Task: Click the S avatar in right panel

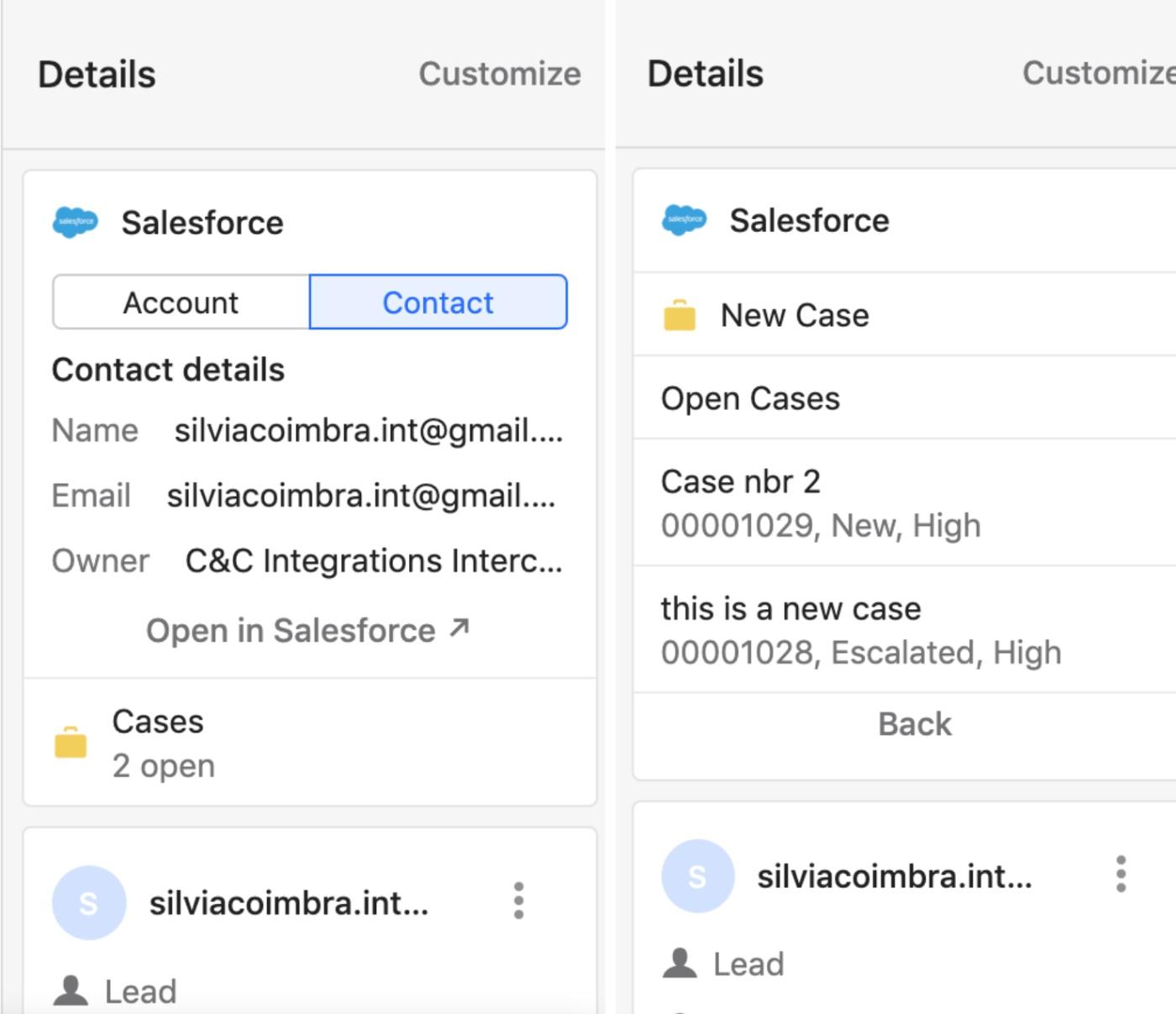Action: coord(698,875)
